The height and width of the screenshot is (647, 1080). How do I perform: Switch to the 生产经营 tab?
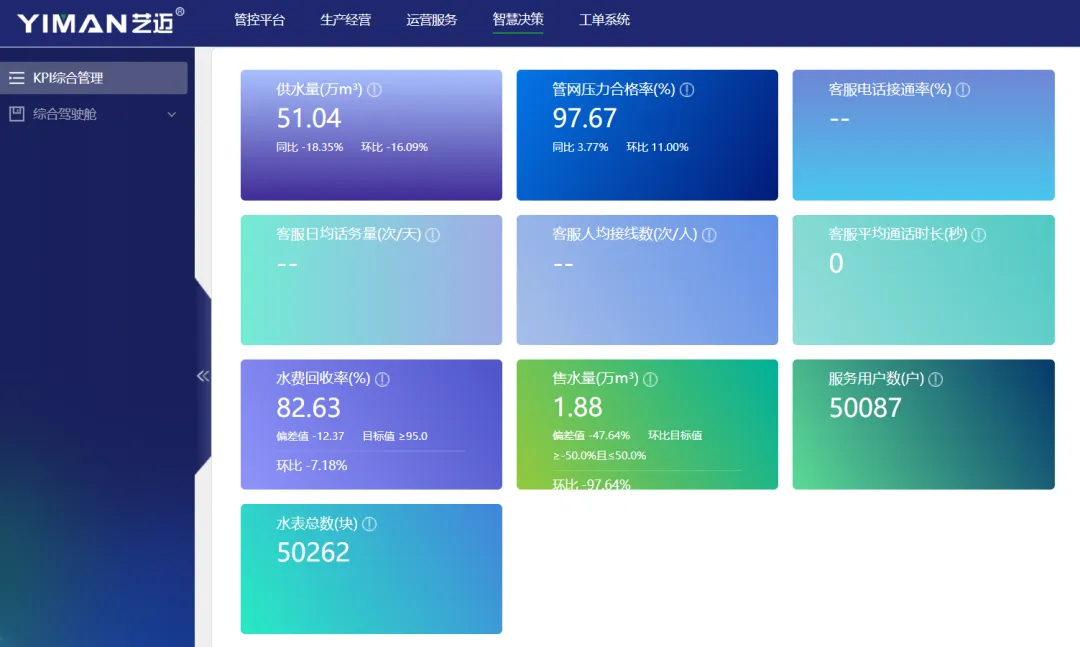coord(345,20)
